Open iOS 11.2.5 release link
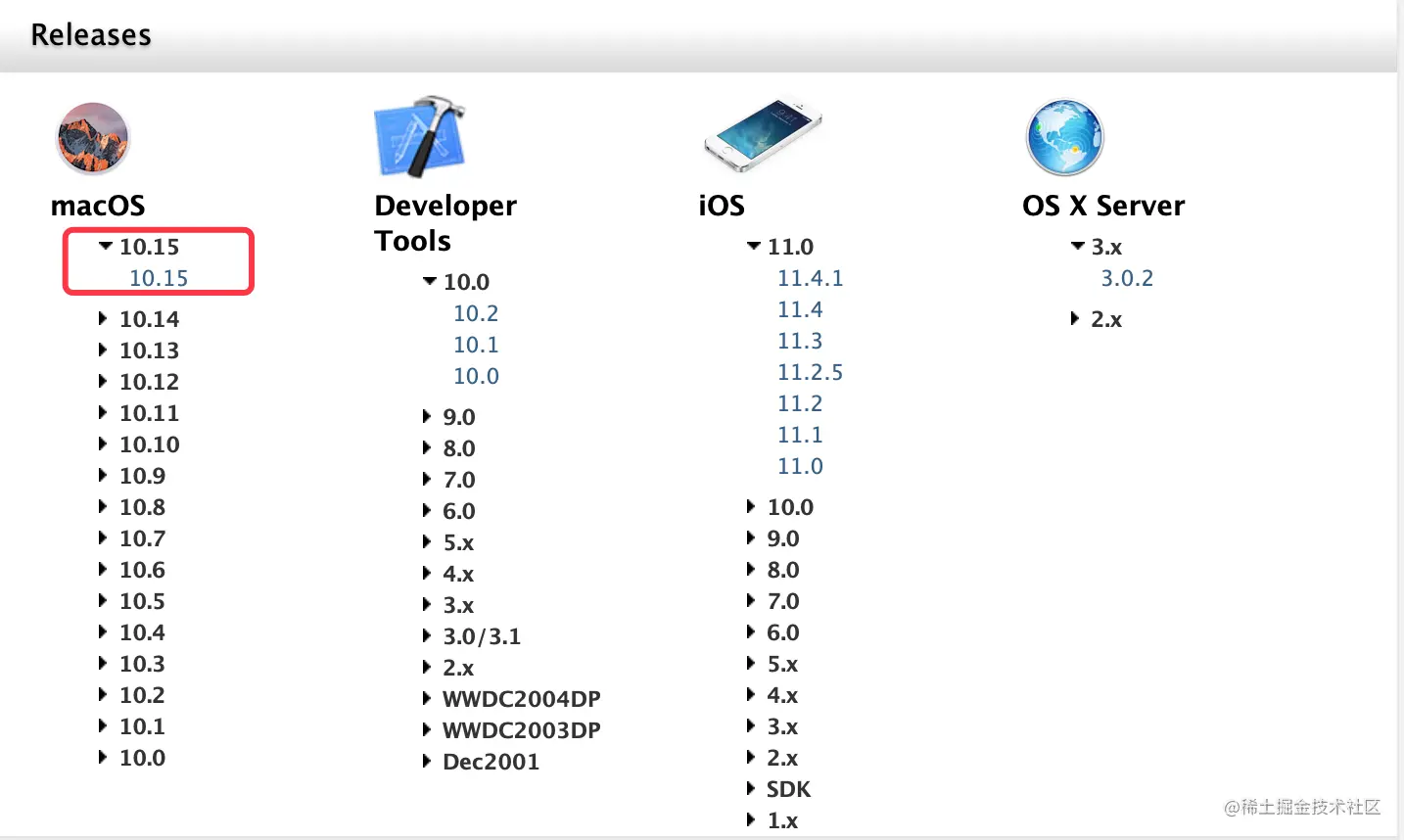Viewport: 1404px width, 840px height. tap(810, 372)
